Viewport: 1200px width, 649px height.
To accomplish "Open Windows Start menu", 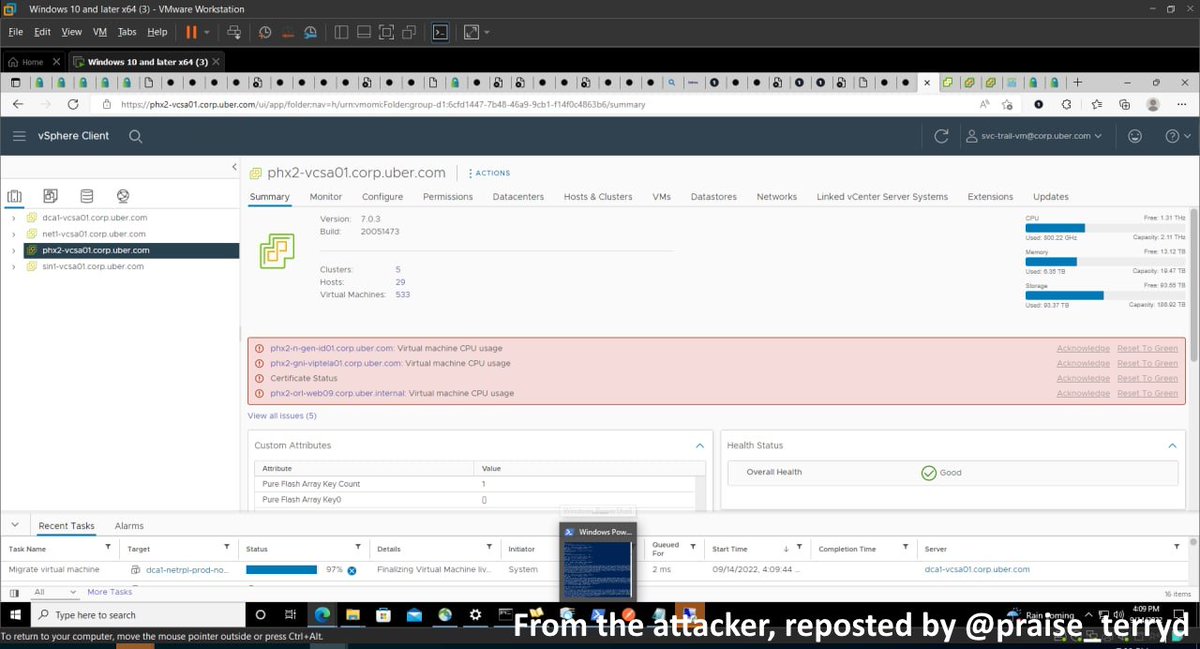I will 15,615.
